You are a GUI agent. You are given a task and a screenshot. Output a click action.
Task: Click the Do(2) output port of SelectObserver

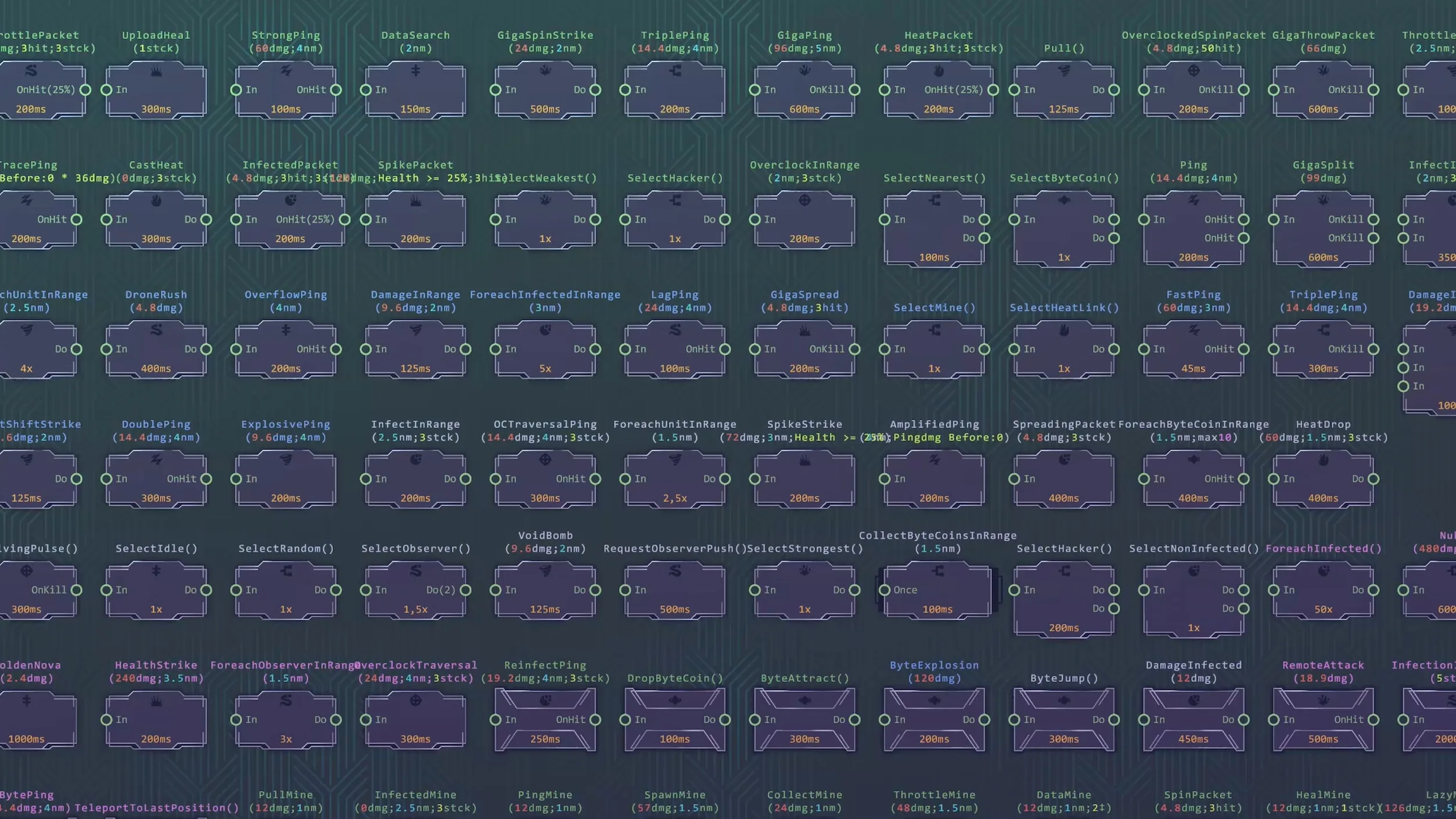[465, 590]
